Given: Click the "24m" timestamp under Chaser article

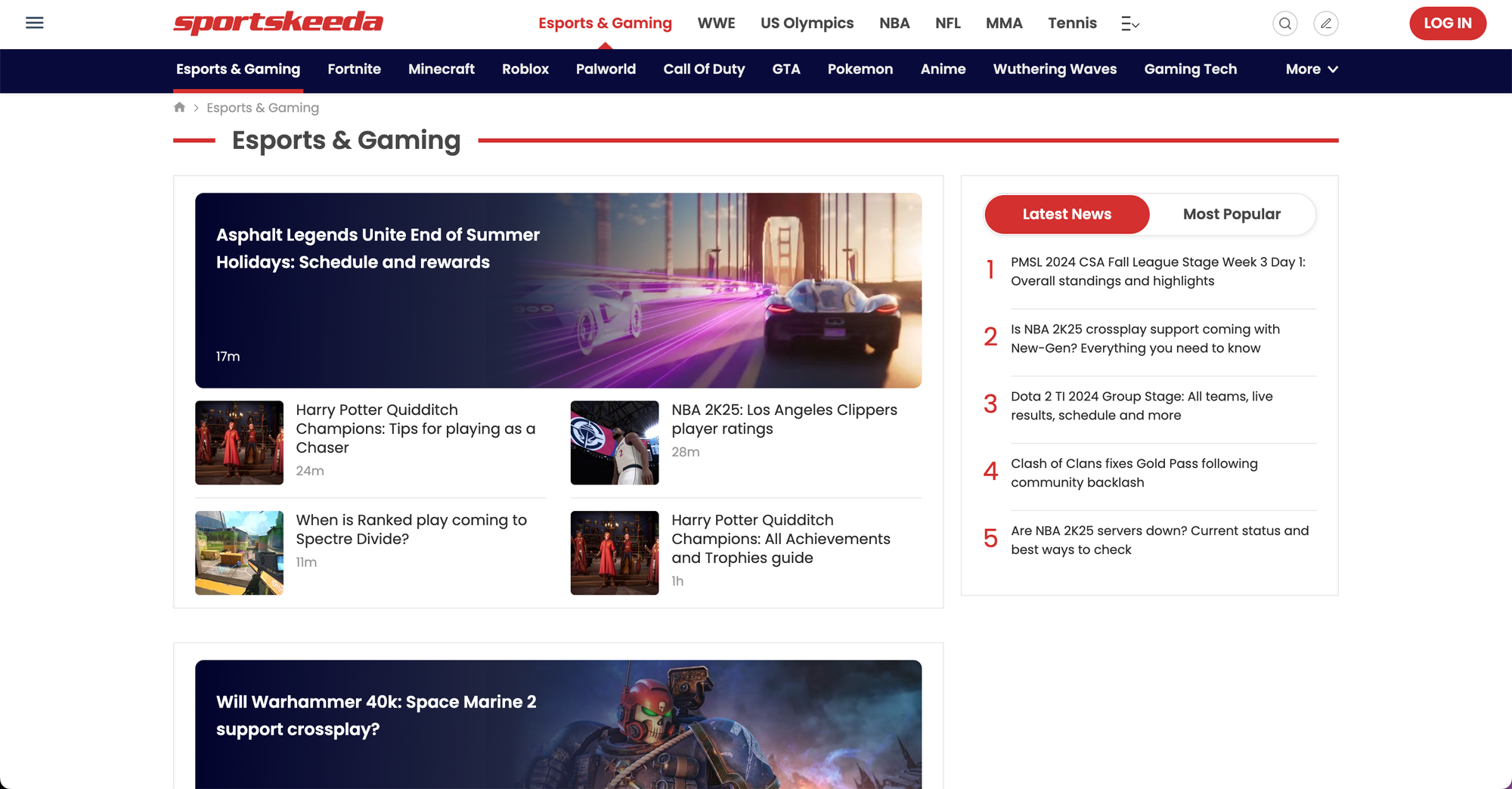Looking at the screenshot, I should click(x=310, y=471).
